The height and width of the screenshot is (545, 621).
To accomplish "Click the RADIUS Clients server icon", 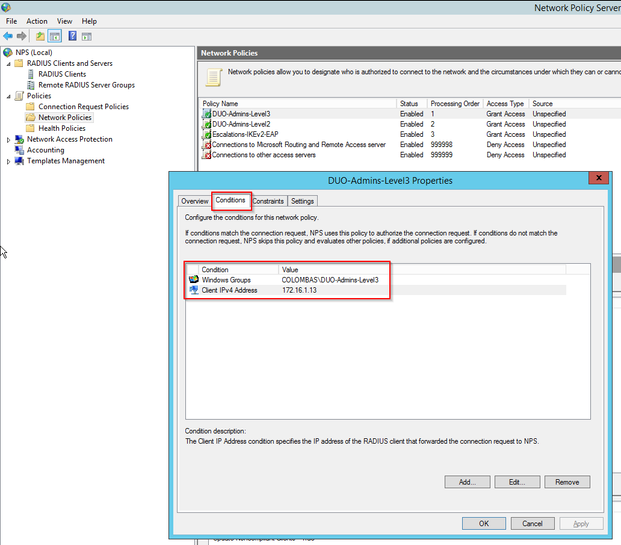I will (30, 74).
